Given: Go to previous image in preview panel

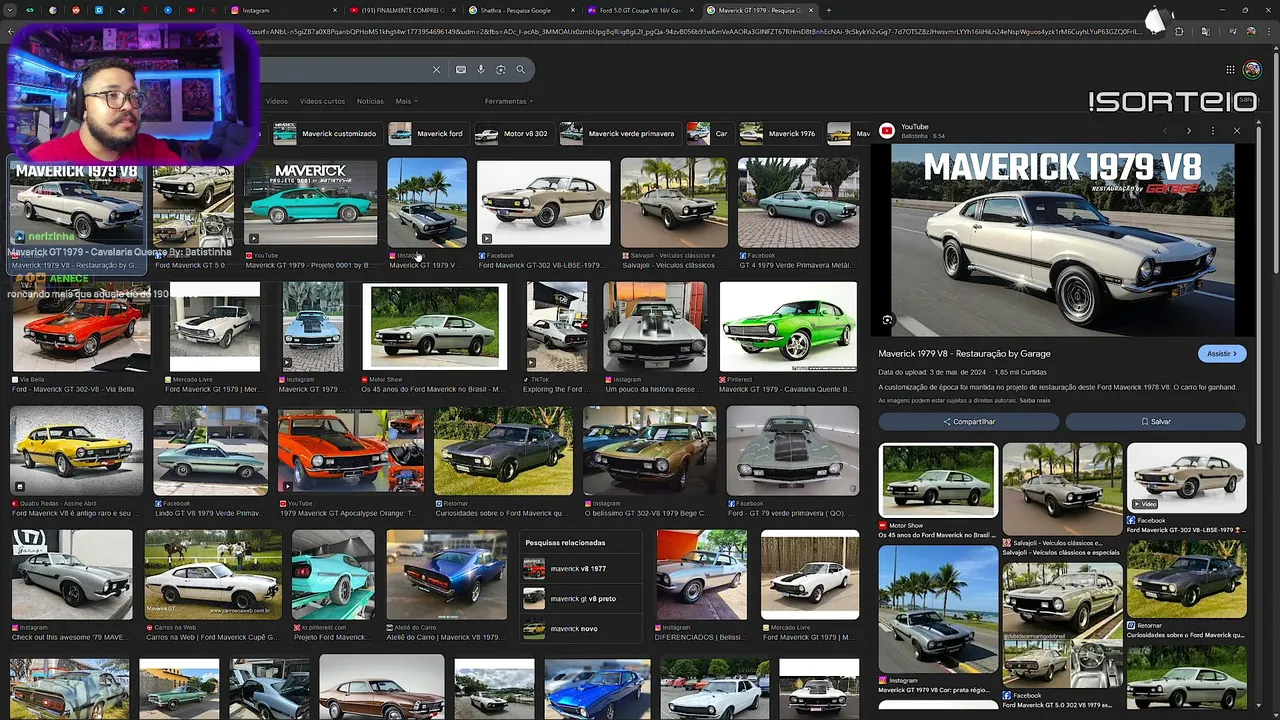Looking at the screenshot, I should click(x=1164, y=131).
